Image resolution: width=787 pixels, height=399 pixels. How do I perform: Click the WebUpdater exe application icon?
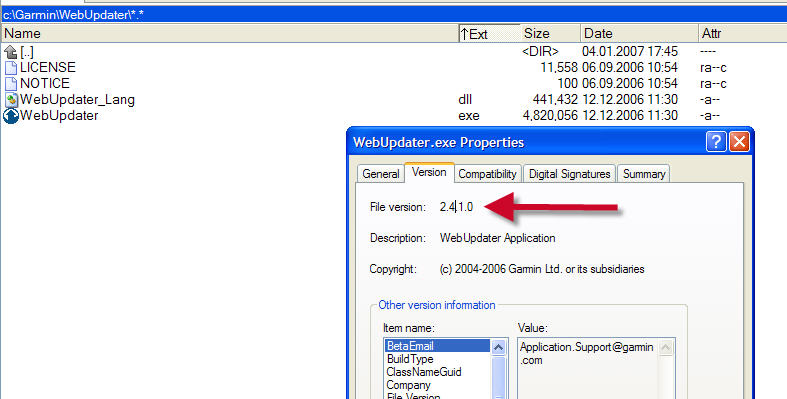coord(11,116)
